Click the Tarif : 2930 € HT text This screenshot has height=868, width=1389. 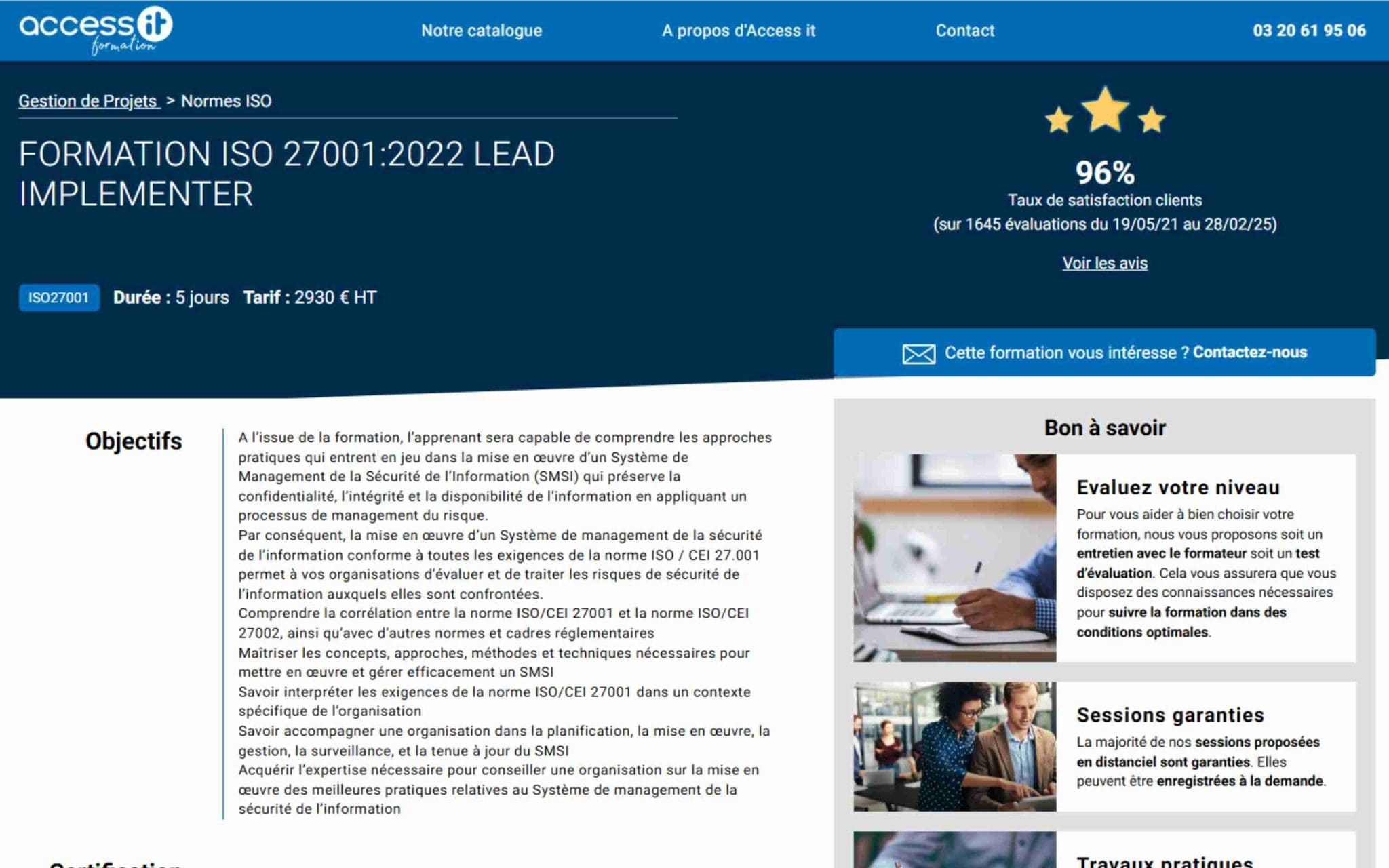[310, 298]
